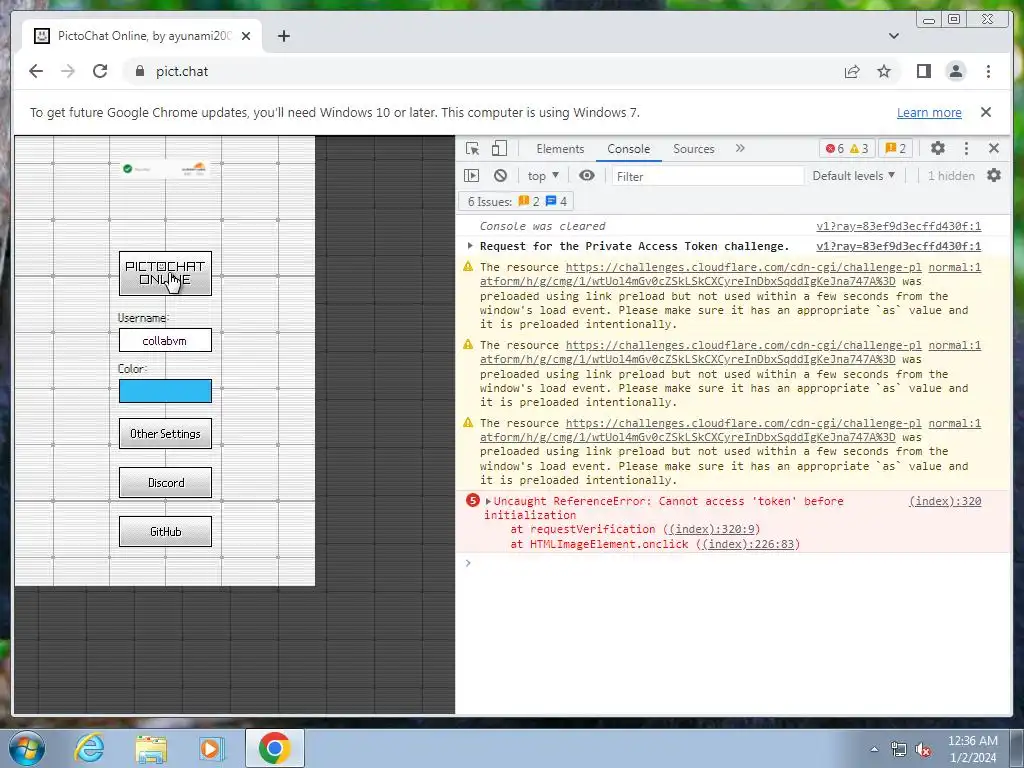
Task: Switch to the Elements tab
Action: [560, 149]
